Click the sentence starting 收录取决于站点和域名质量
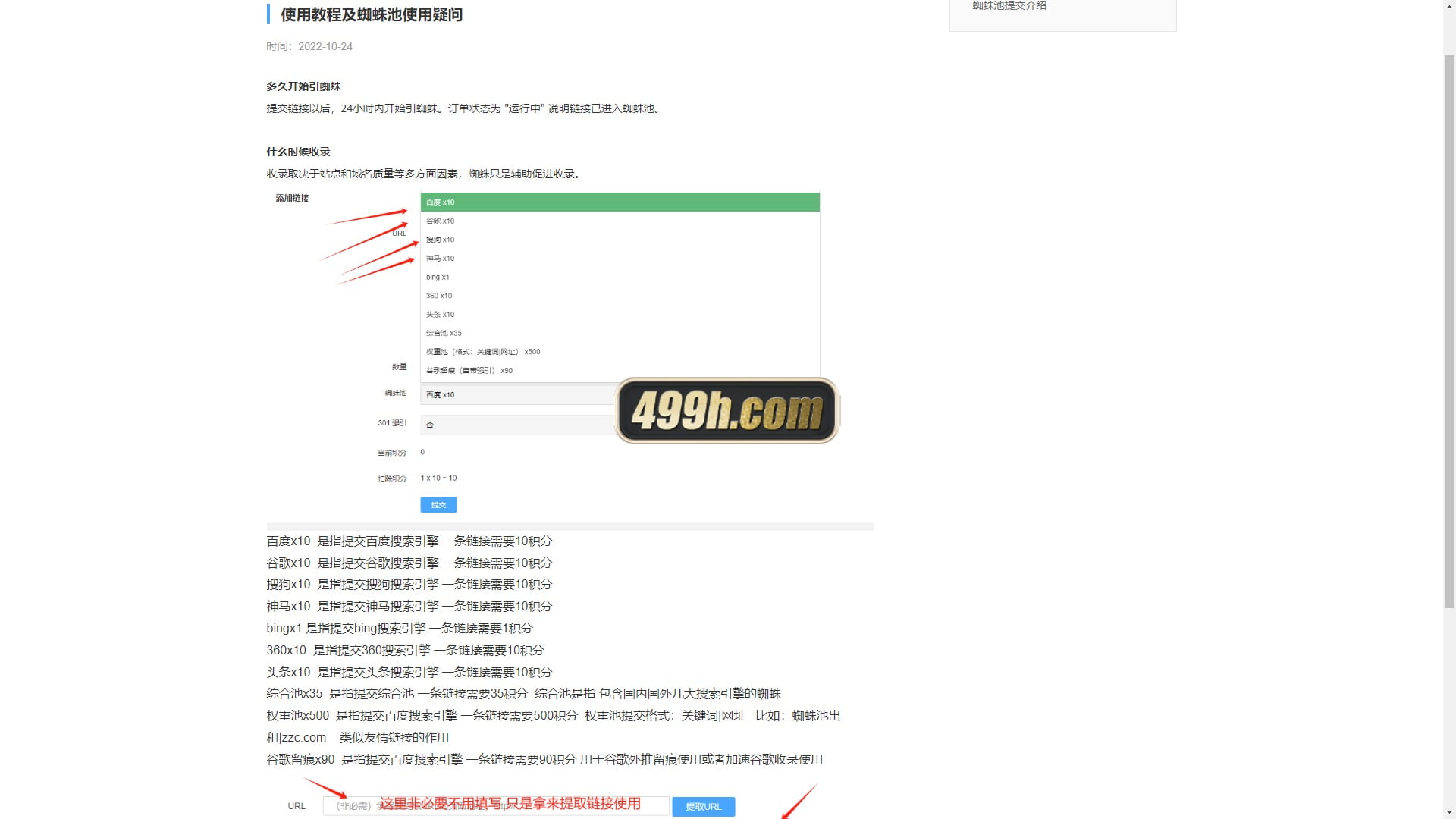The width and height of the screenshot is (1456, 819). (425, 174)
